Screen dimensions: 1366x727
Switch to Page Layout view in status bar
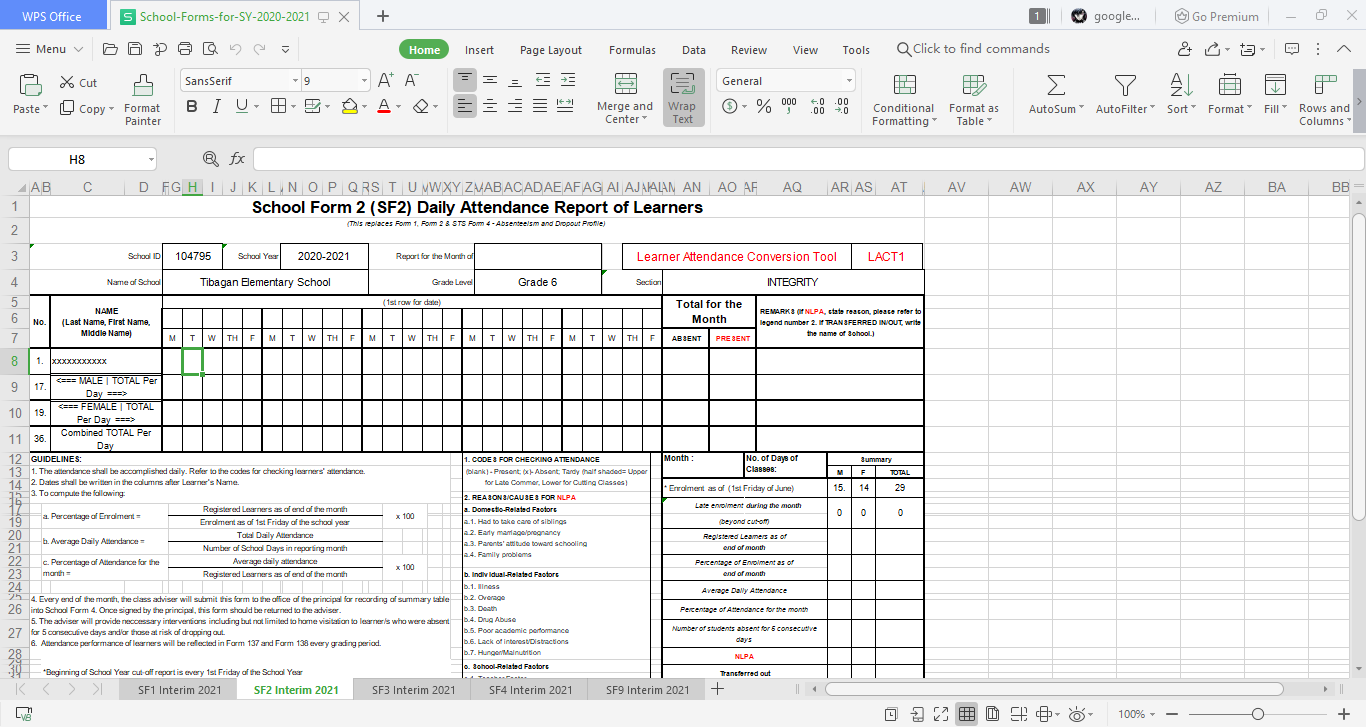point(992,714)
